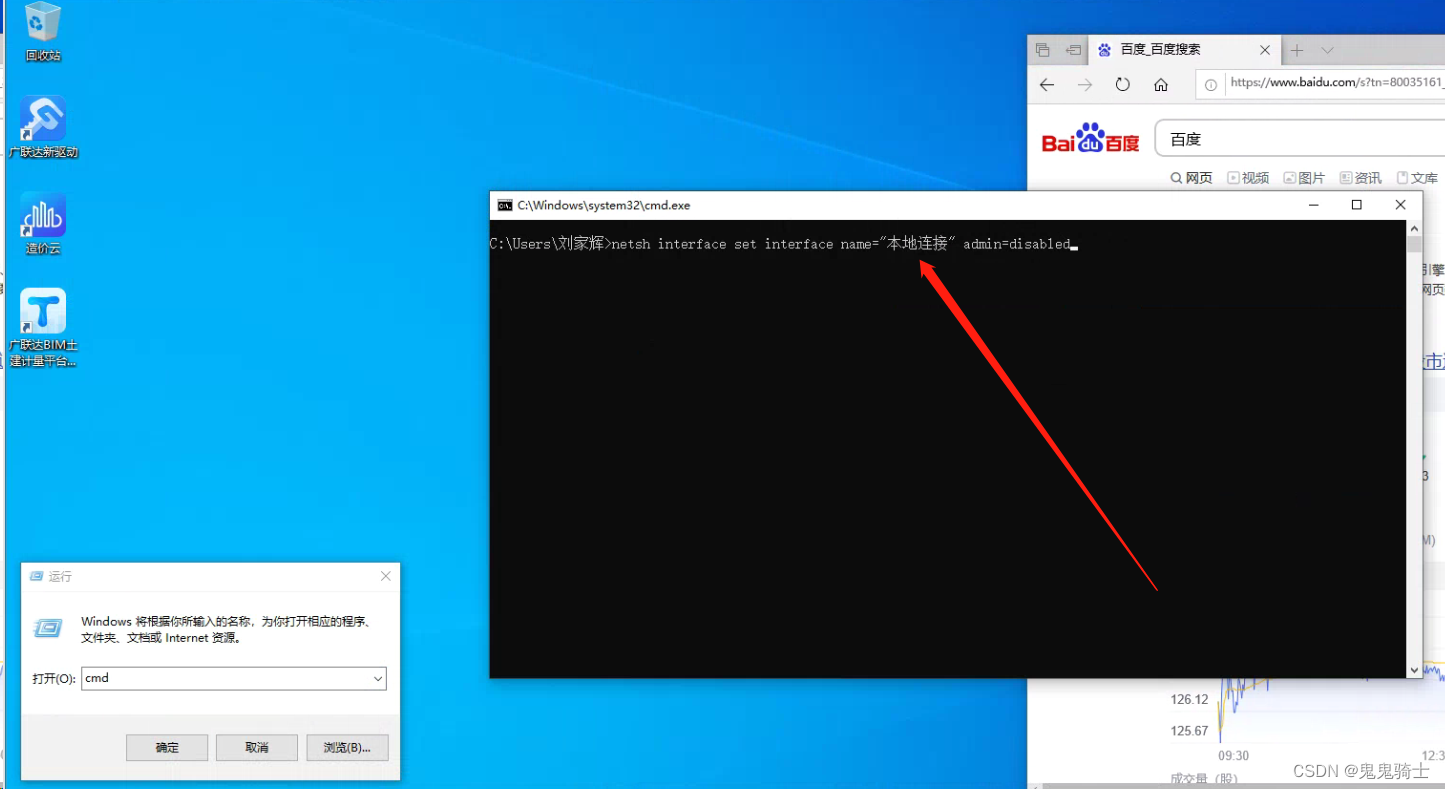The image size is (1445, 789).
Task: Switch to the 图片 results tab
Action: pos(1304,177)
